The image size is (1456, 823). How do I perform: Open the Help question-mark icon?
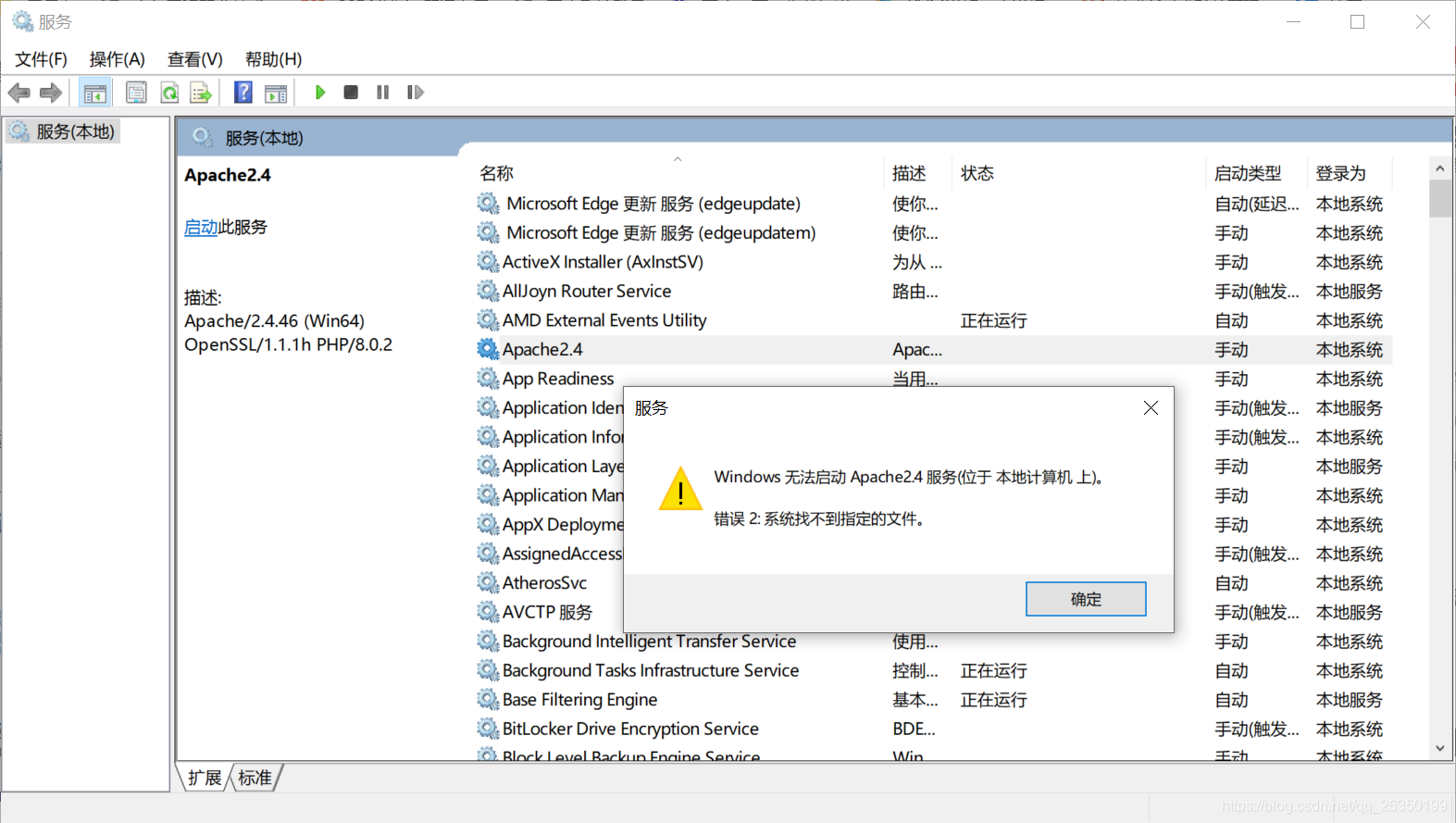point(243,93)
